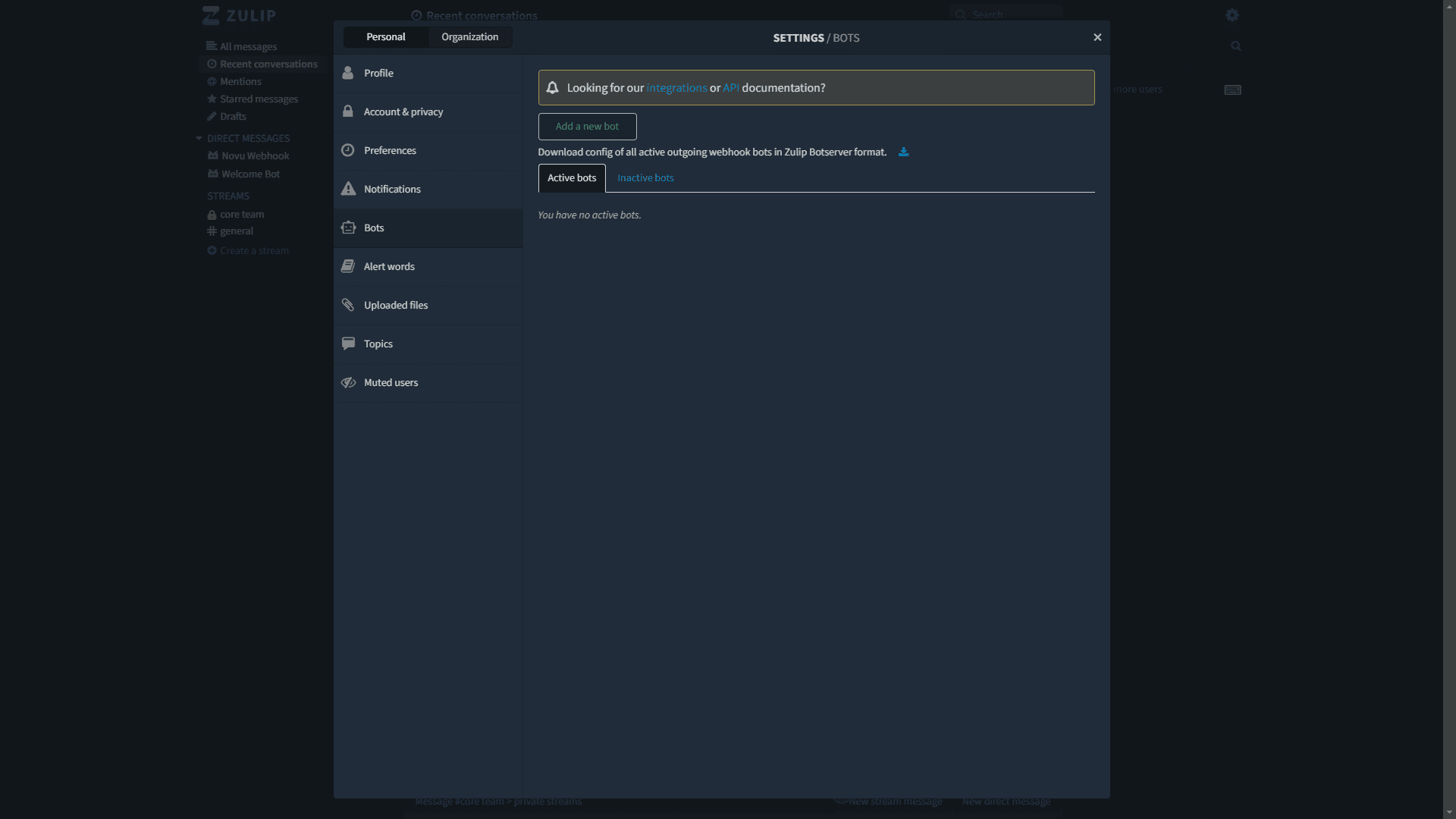Open Welcome Bot direct message
The width and height of the screenshot is (1456, 819).
coord(251,174)
